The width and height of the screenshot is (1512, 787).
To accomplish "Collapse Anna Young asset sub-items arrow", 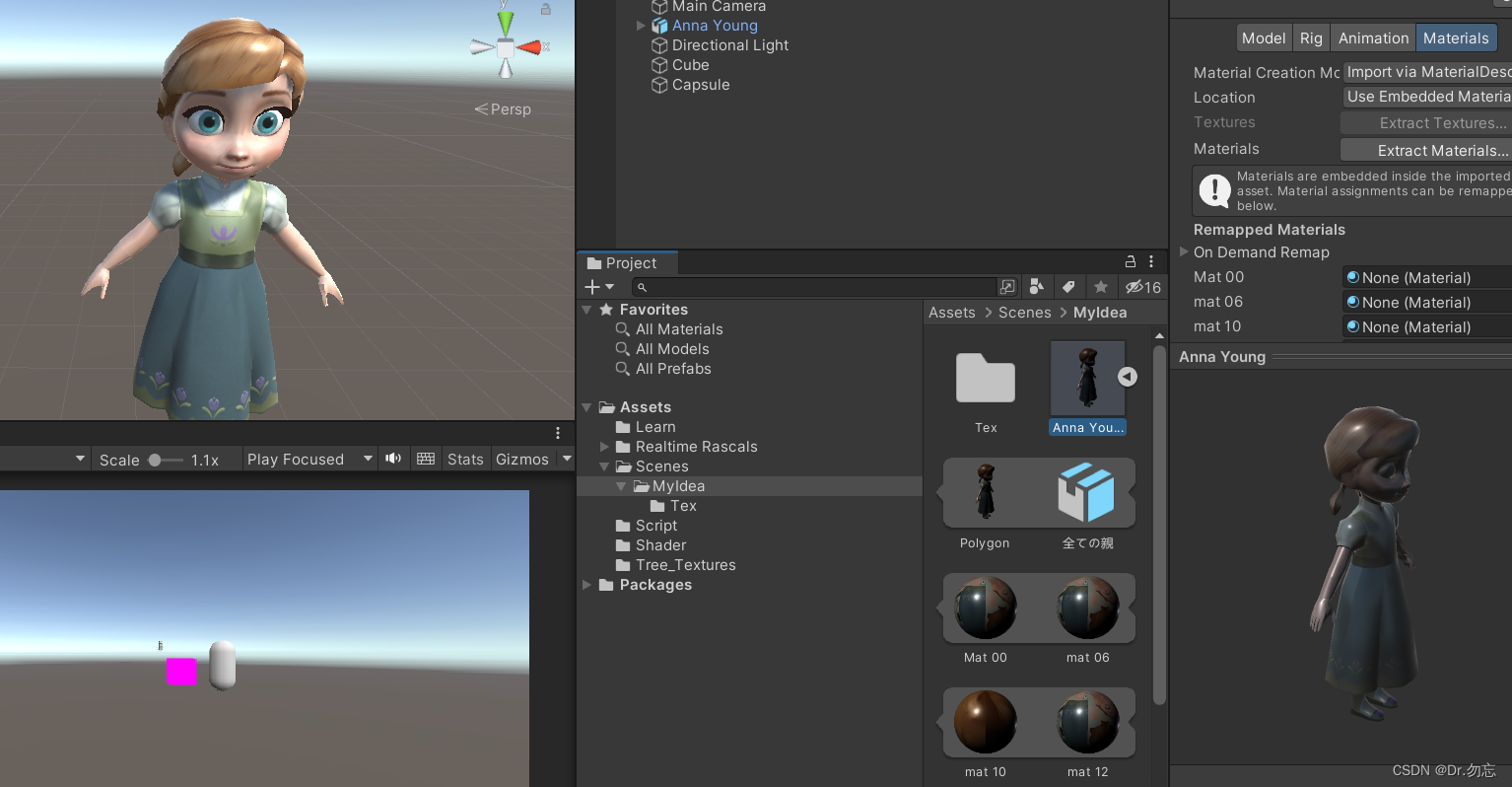I will pyautogui.click(x=1128, y=377).
